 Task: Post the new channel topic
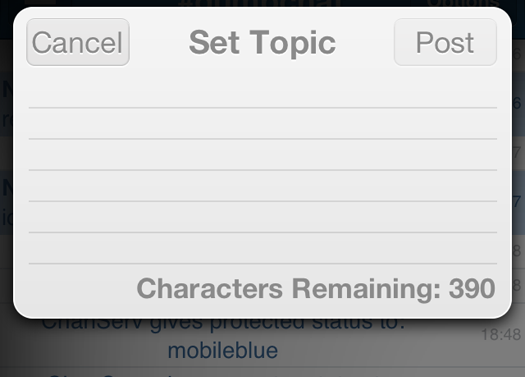click(445, 42)
